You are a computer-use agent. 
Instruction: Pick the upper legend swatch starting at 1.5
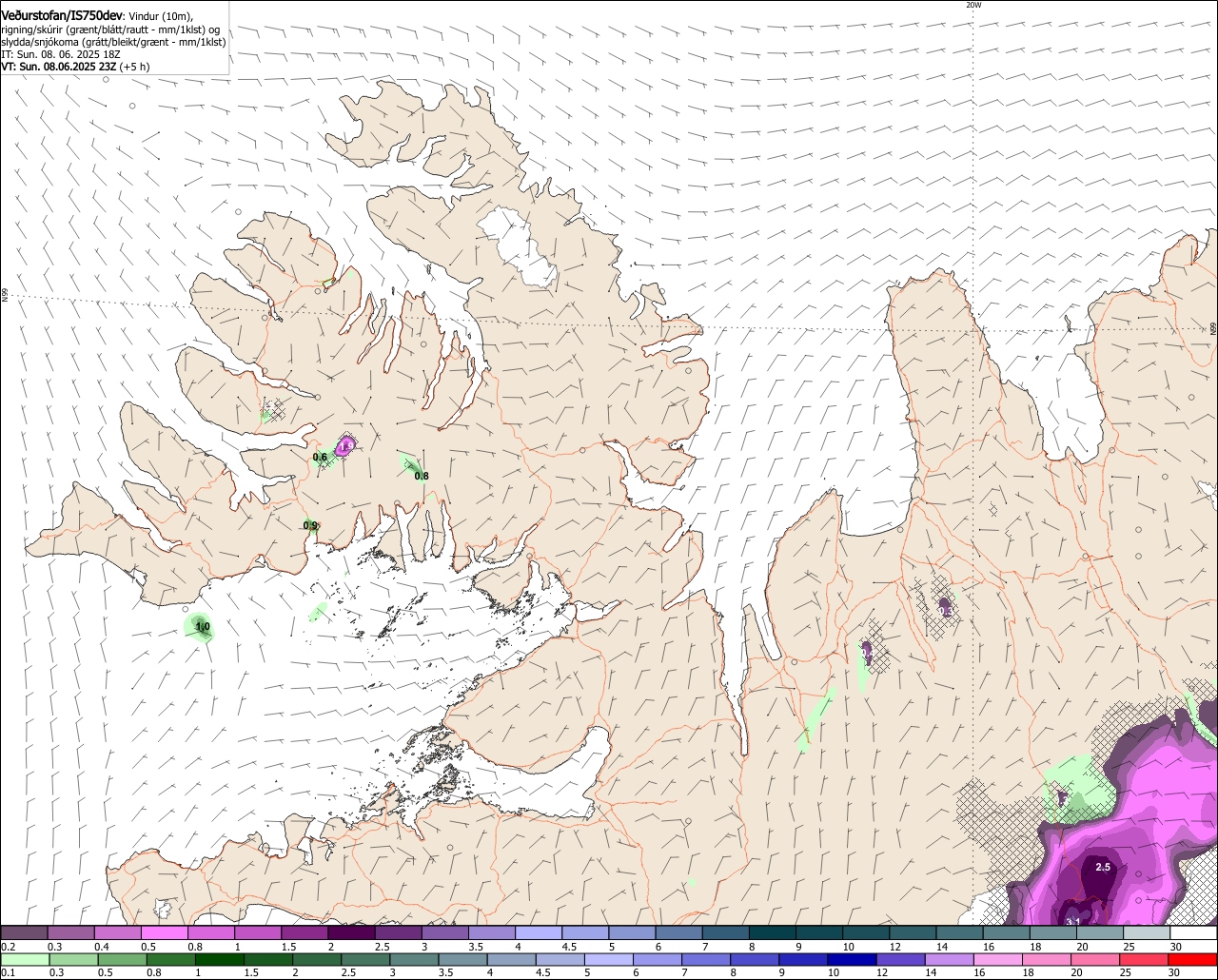click(304, 933)
